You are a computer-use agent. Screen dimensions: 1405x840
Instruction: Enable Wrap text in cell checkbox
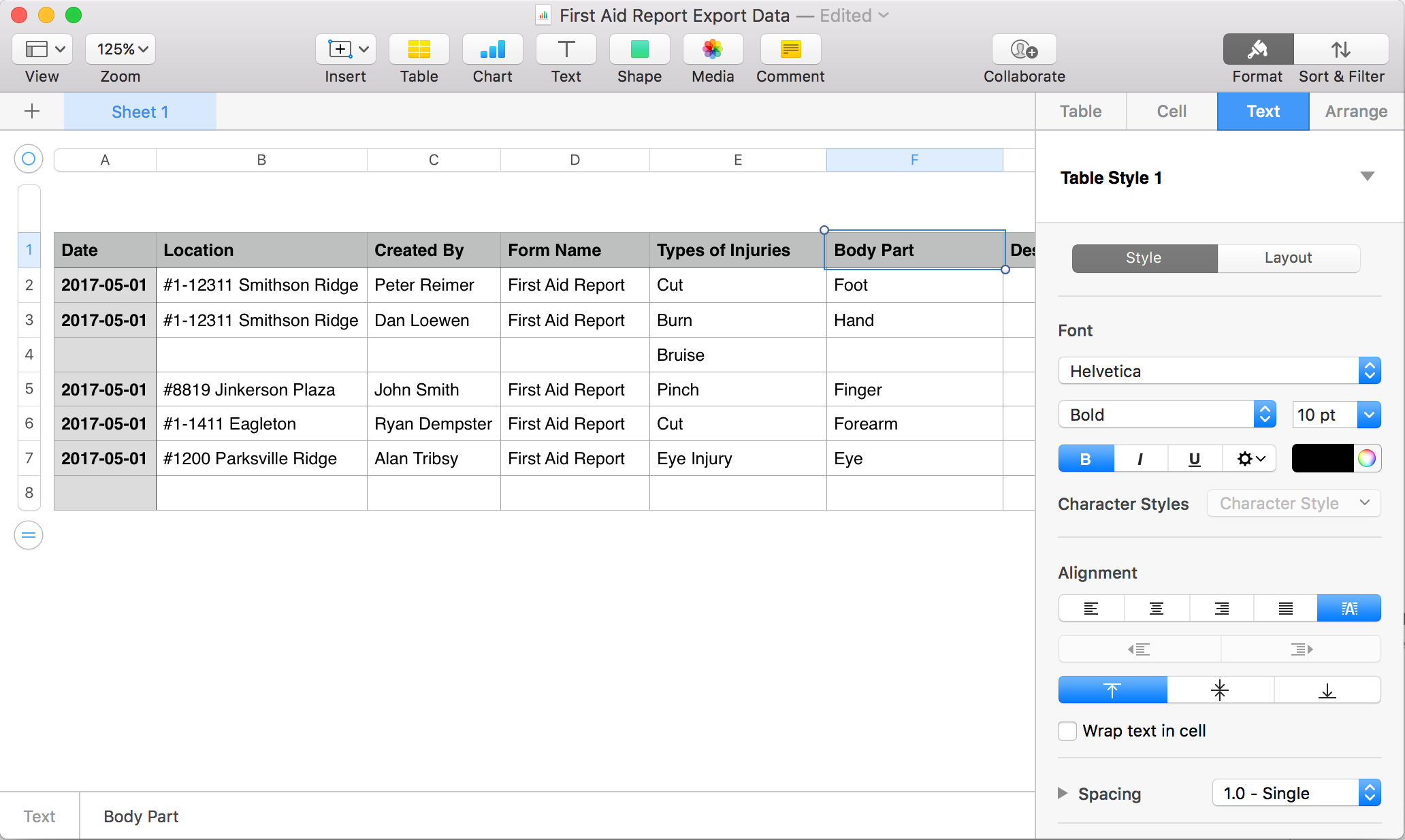pyautogui.click(x=1068, y=731)
